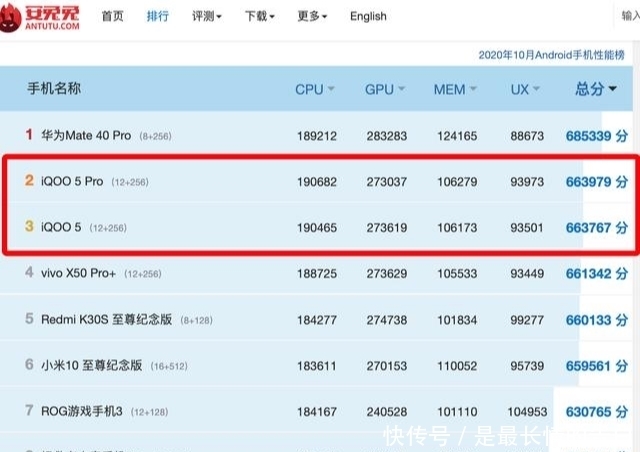Open the iQOO 5 (12+256) entry ranked third
Viewport: 640px width, 452px height.
[x=61, y=227]
